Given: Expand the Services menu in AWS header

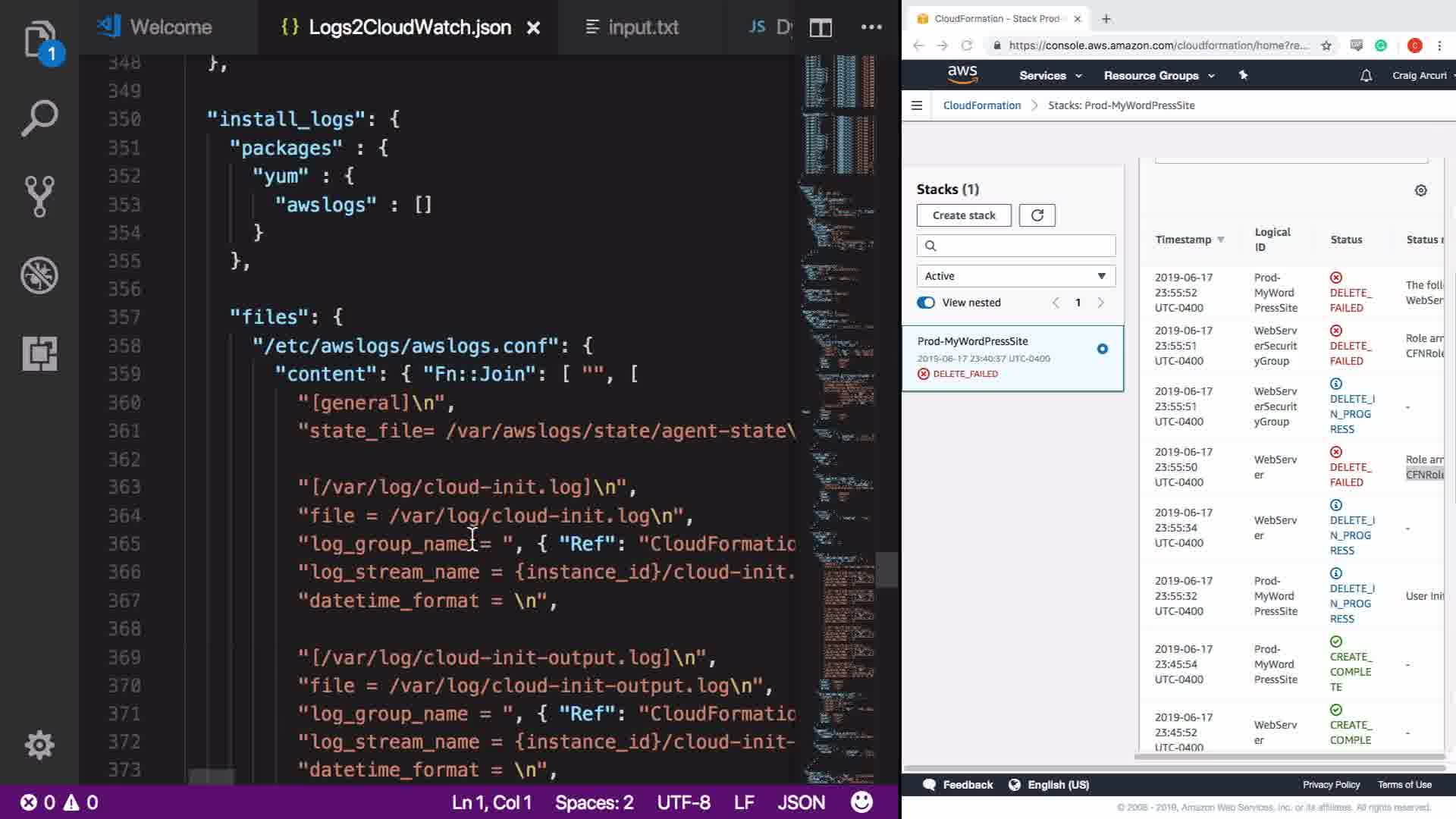Looking at the screenshot, I should (x=1050, y=75).
